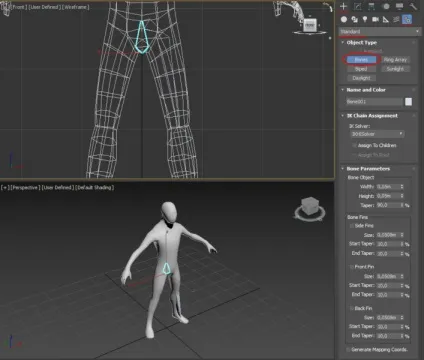Enable Assign To Children checkbox
The width and height of the screenshot is (424, 360).
[354, 145]
